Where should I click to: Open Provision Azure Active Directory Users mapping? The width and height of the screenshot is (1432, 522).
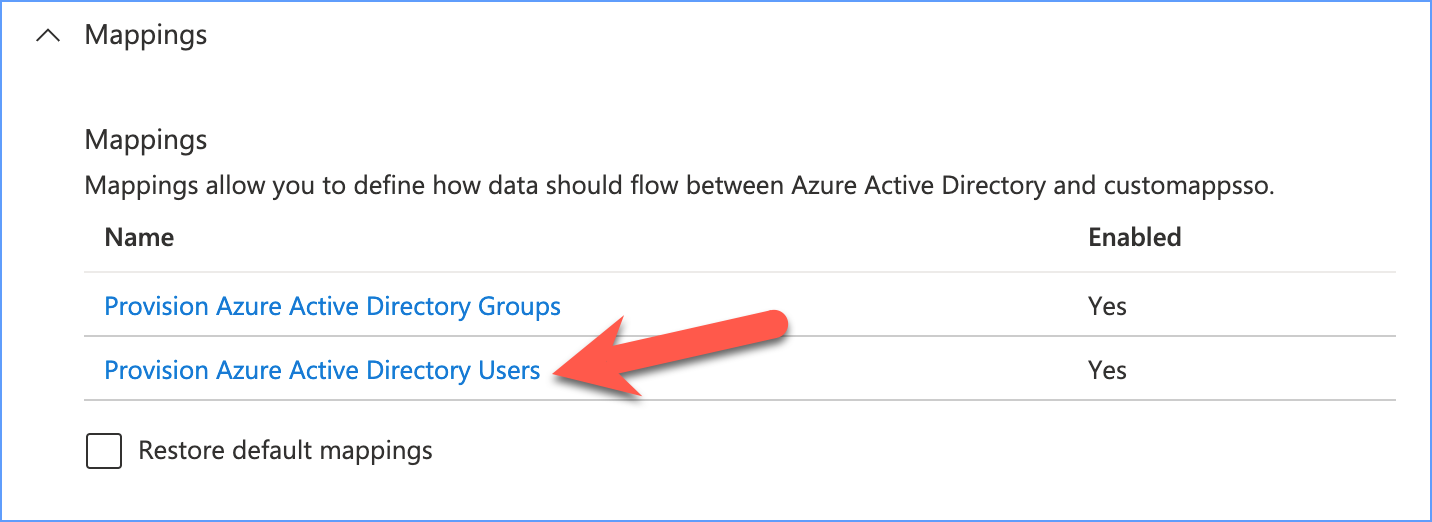pos(322,371)
